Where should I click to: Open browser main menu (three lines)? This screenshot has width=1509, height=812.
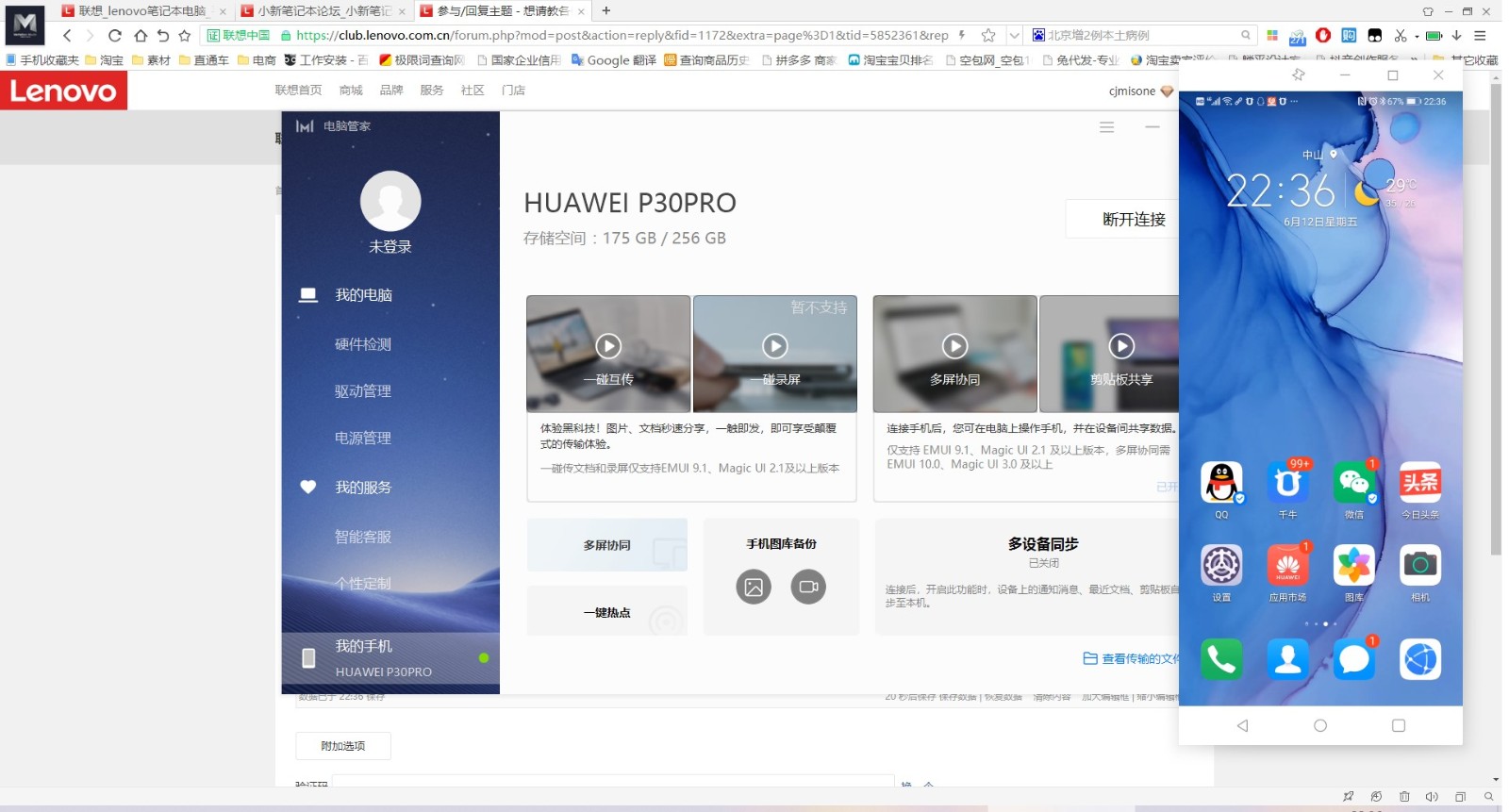[x=1480, y=36]
